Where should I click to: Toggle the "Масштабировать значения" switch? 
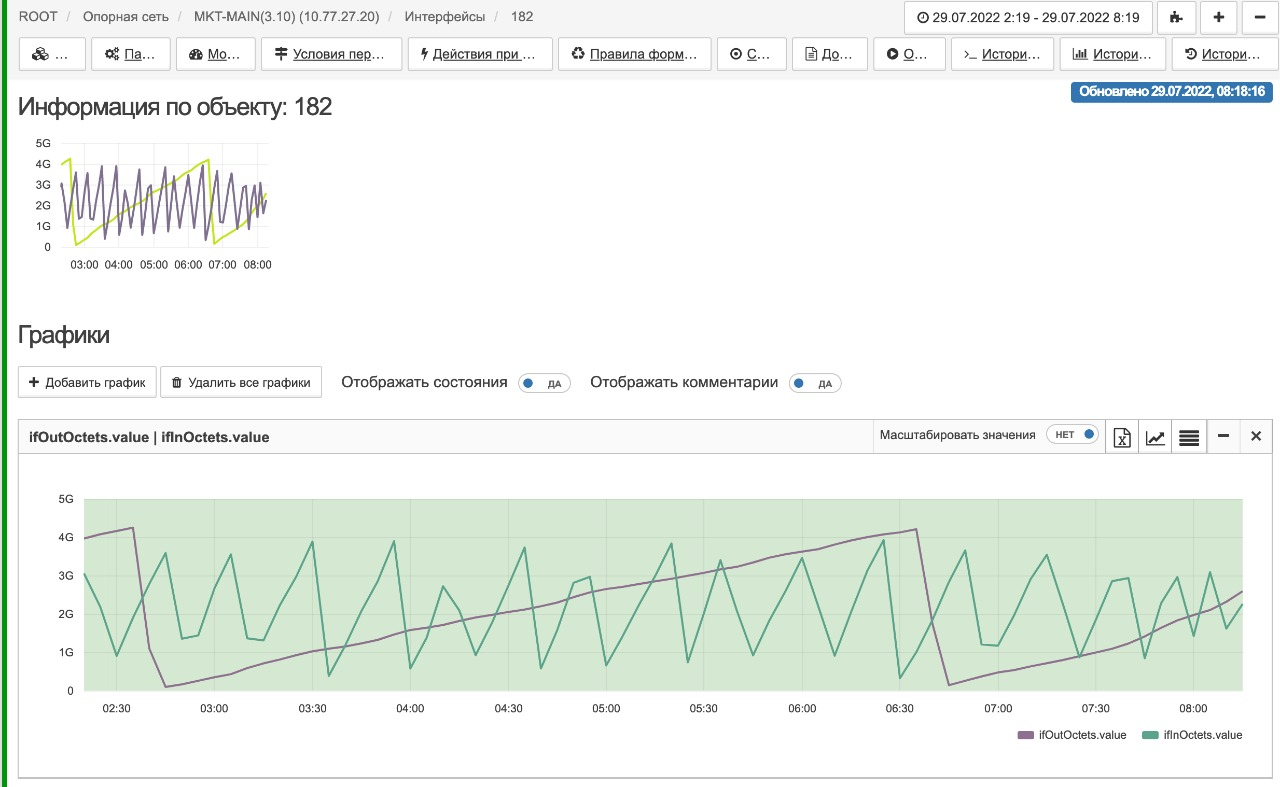coord(1072,435)
